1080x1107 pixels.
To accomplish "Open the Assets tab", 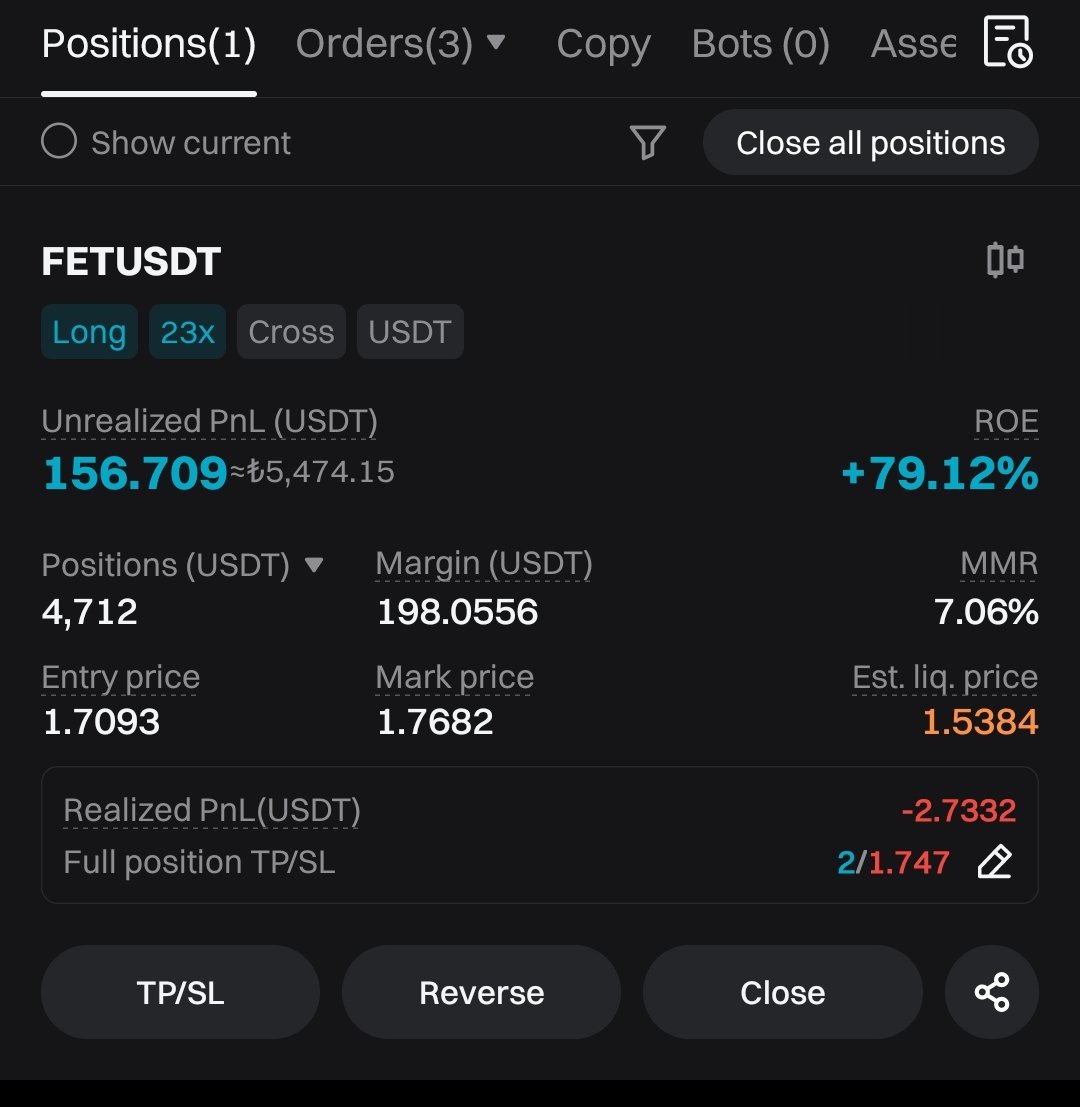I will [x=913, y=44].
